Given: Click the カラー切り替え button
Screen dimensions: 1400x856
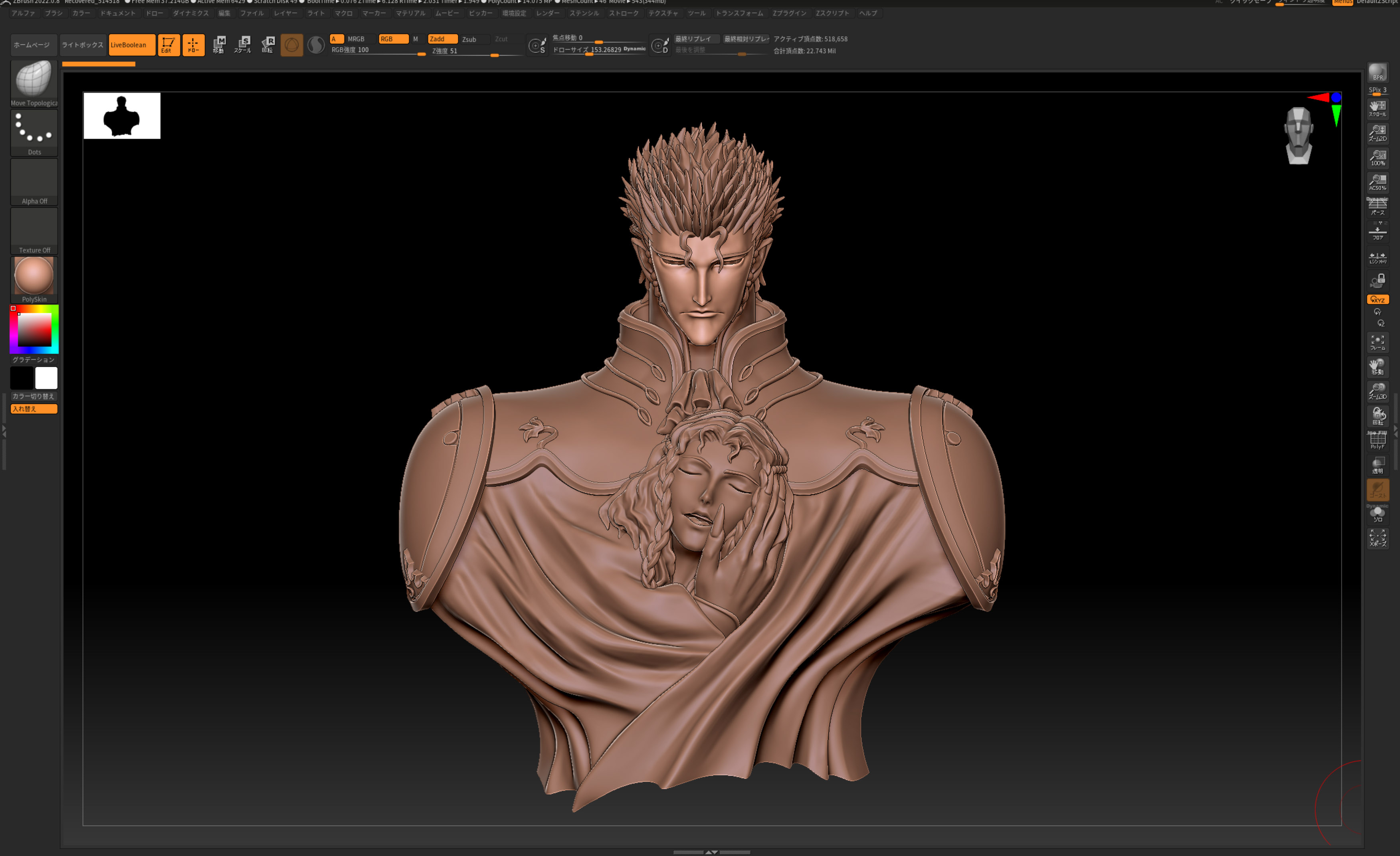Looking at the screenshot, I should 34,397.
